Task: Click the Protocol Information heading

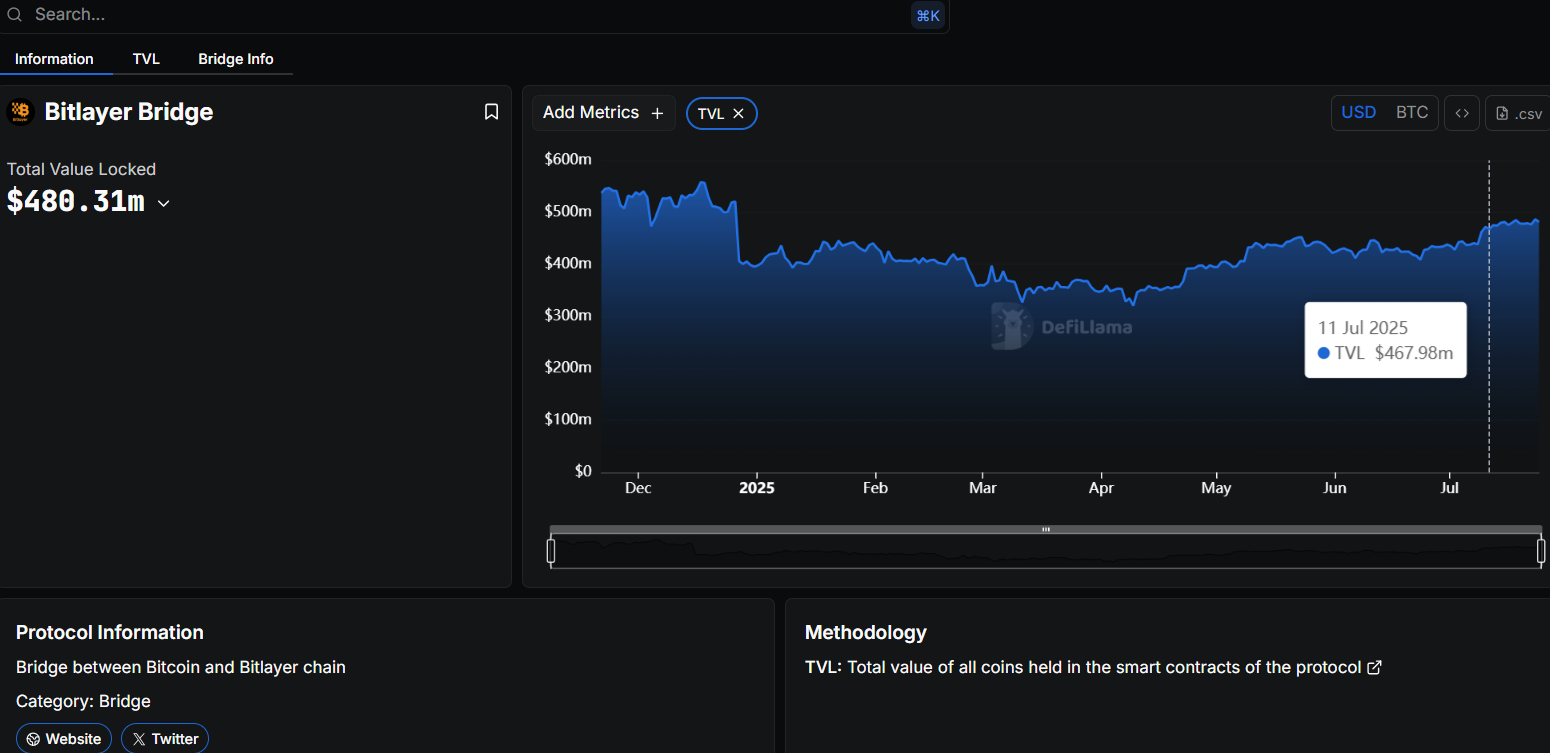Action: (x=110, y=632)
